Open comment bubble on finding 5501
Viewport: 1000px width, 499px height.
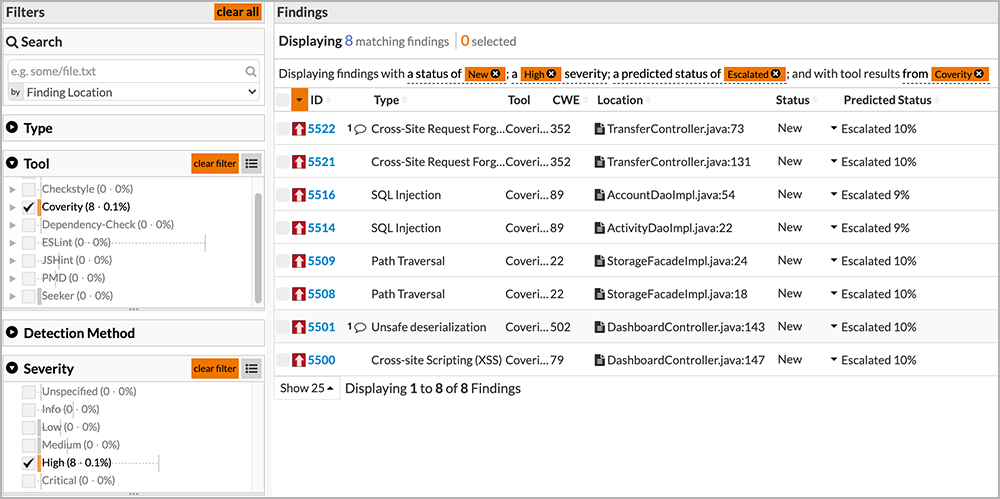pyautogui.click(x=360, y=327)
